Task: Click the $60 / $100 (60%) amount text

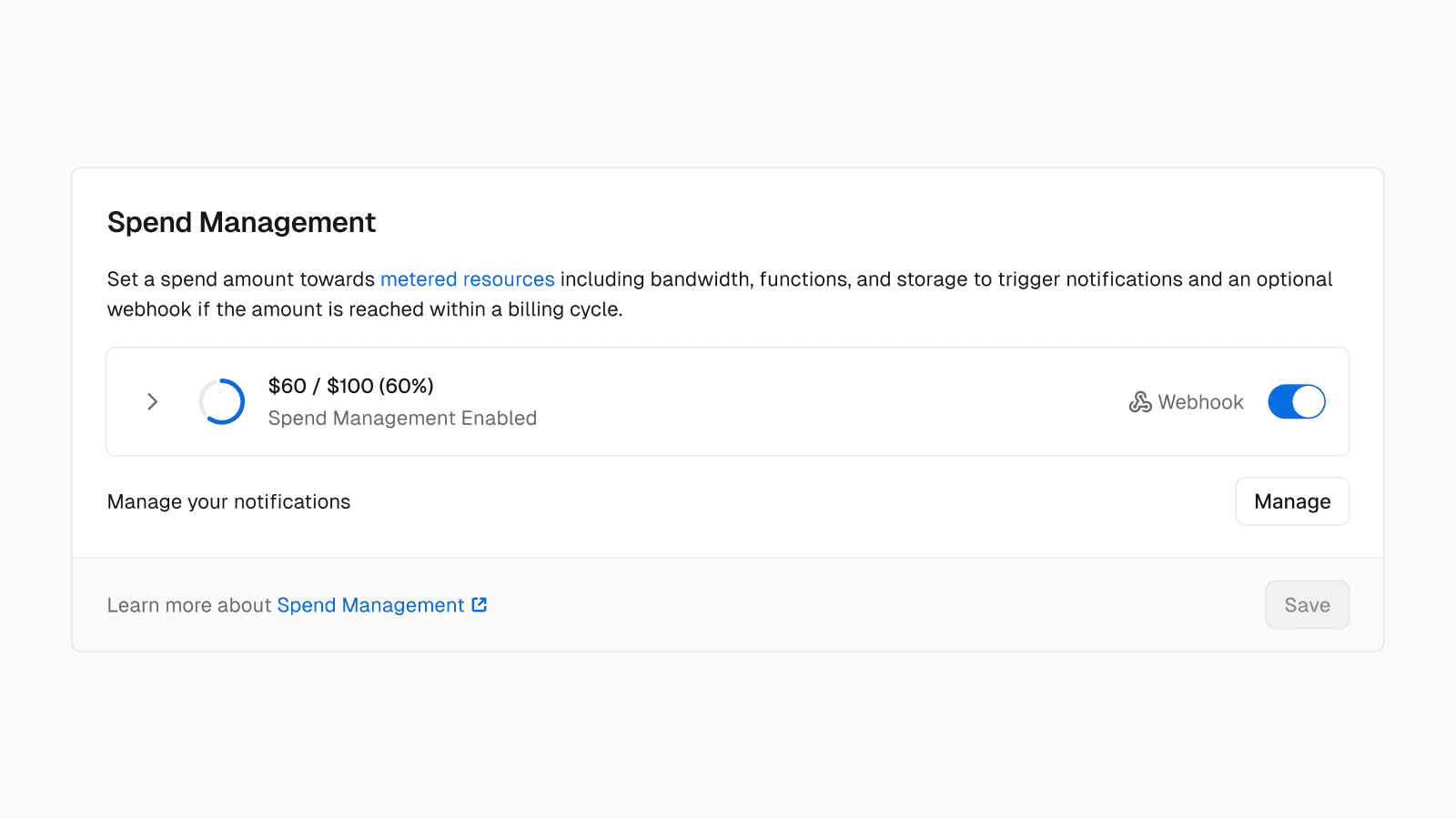Action: [x=350, y=386]
